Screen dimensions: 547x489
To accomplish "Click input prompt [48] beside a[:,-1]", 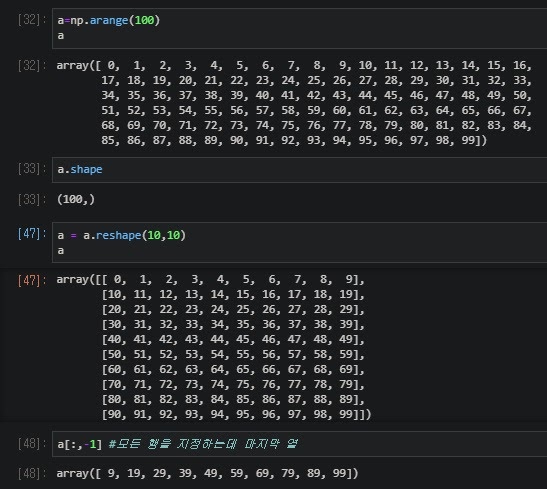I will pos(32,443).
